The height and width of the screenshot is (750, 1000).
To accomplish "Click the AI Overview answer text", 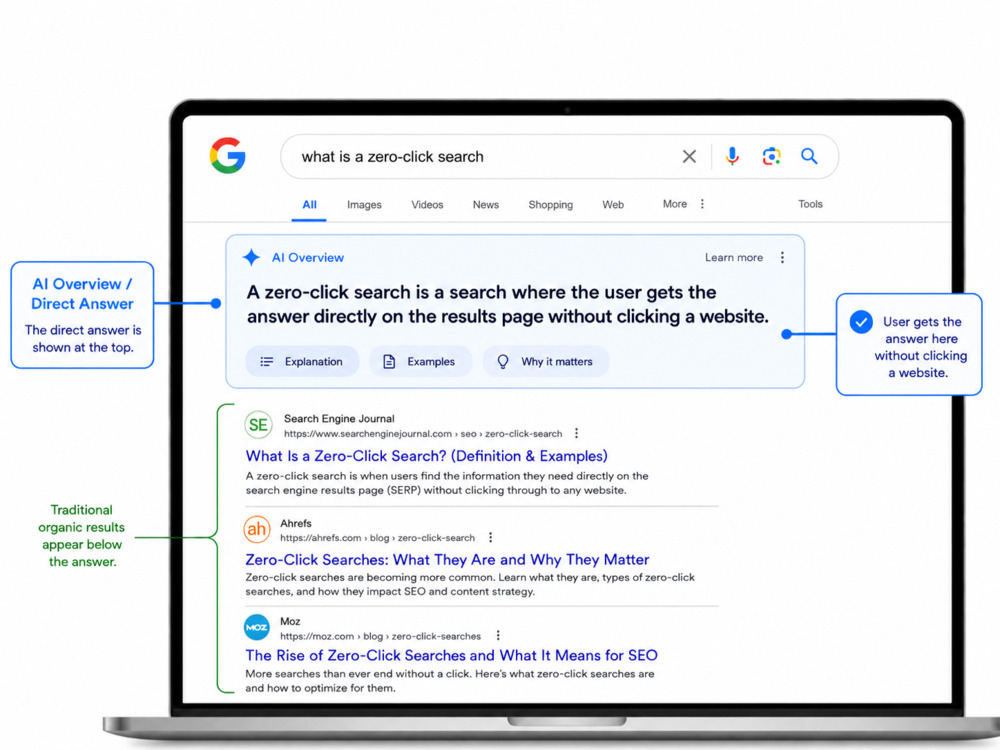I will tap(508, 304).
